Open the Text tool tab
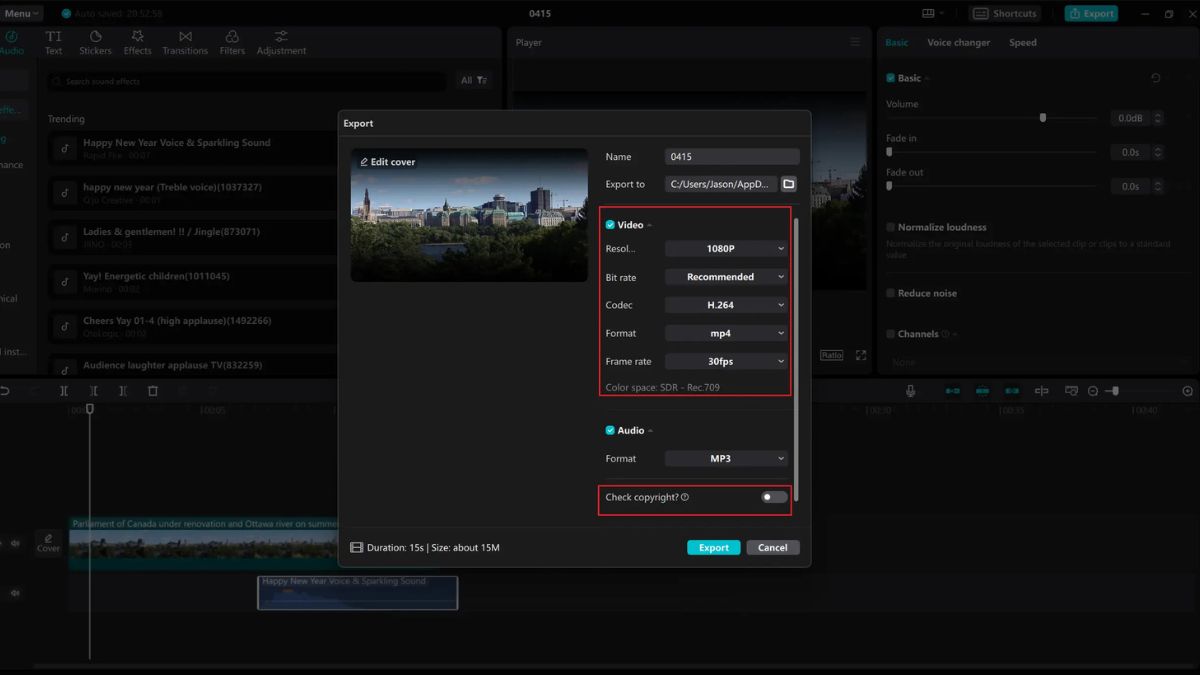The width and height of the screenshot is (1200, 675). click(x=54, y=43)
